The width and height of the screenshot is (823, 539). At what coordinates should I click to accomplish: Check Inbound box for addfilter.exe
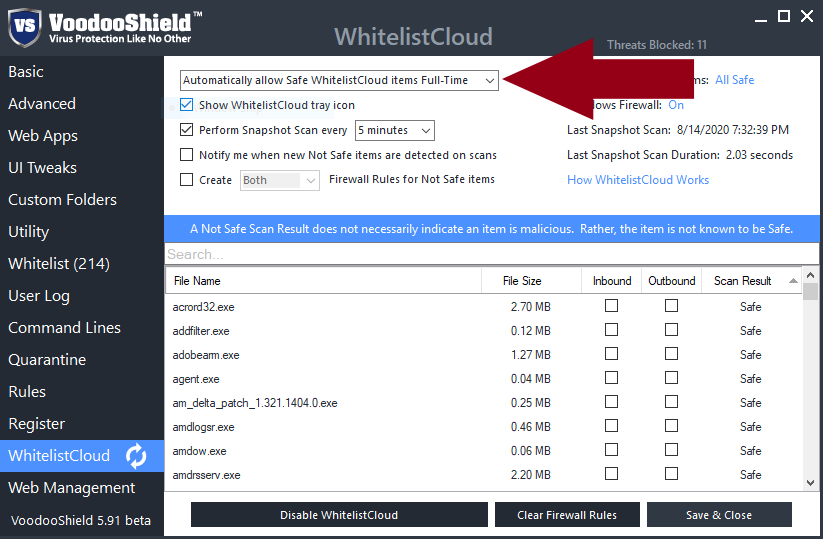pyautogui.click(x=611, y=330)
